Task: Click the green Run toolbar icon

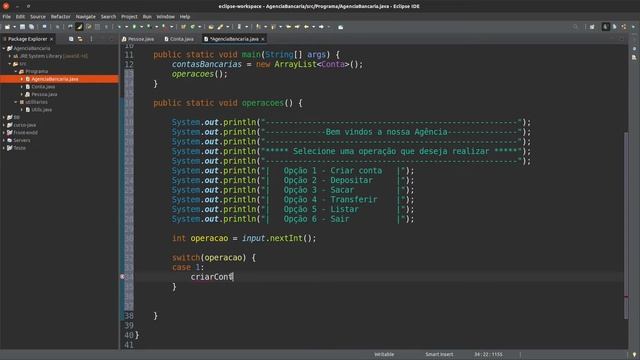Action: point(134,27)
